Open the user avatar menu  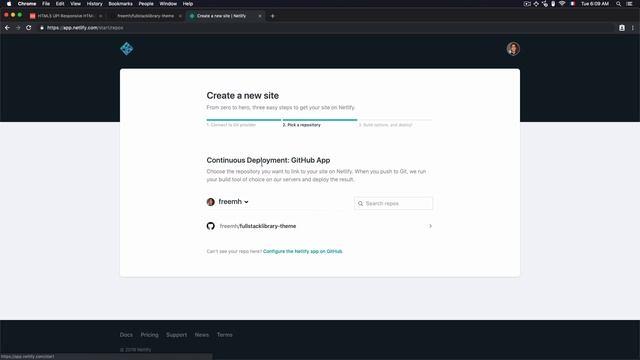point(513,49)
